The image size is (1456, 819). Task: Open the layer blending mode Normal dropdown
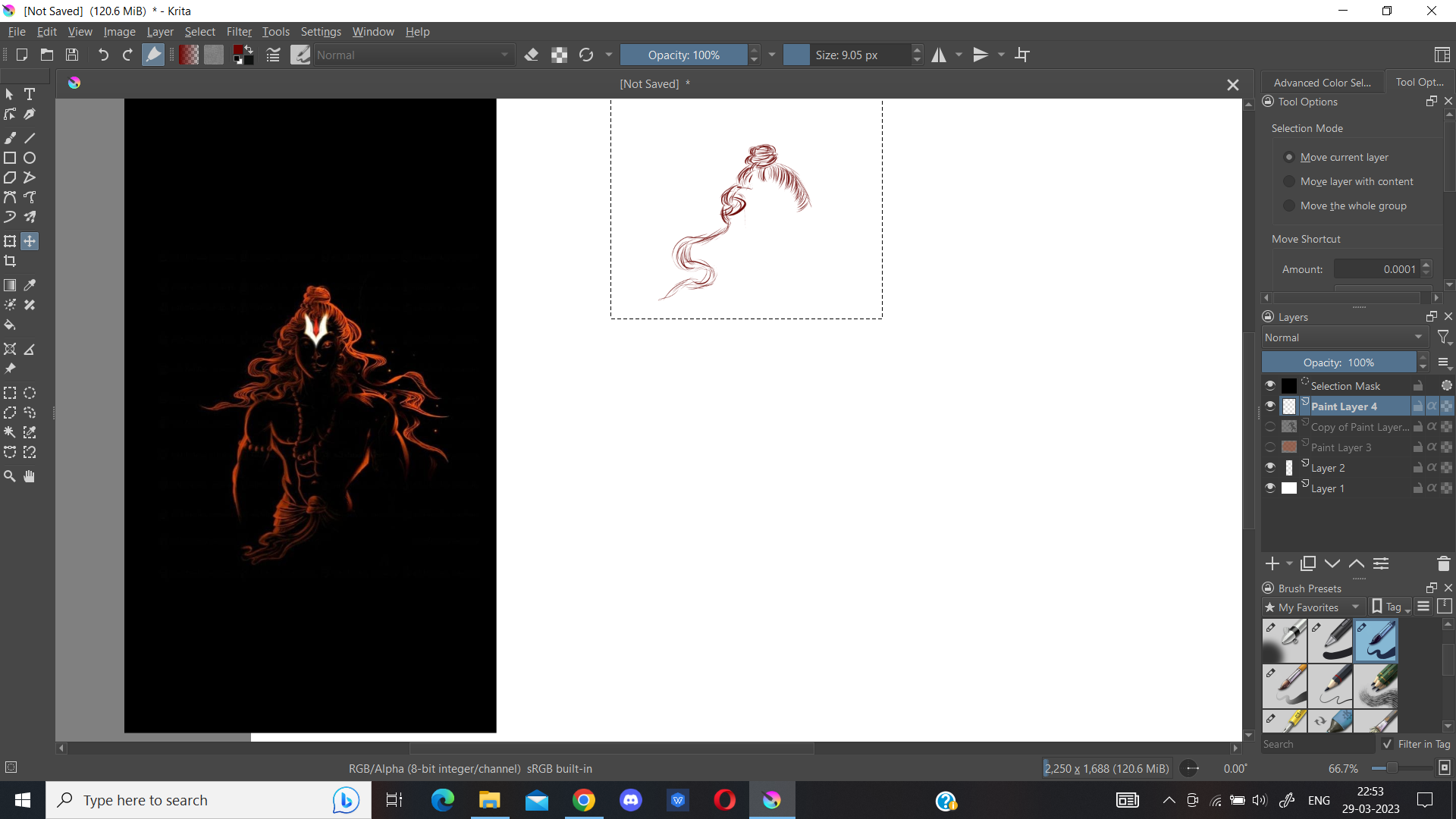click(x=1344, y=337)
